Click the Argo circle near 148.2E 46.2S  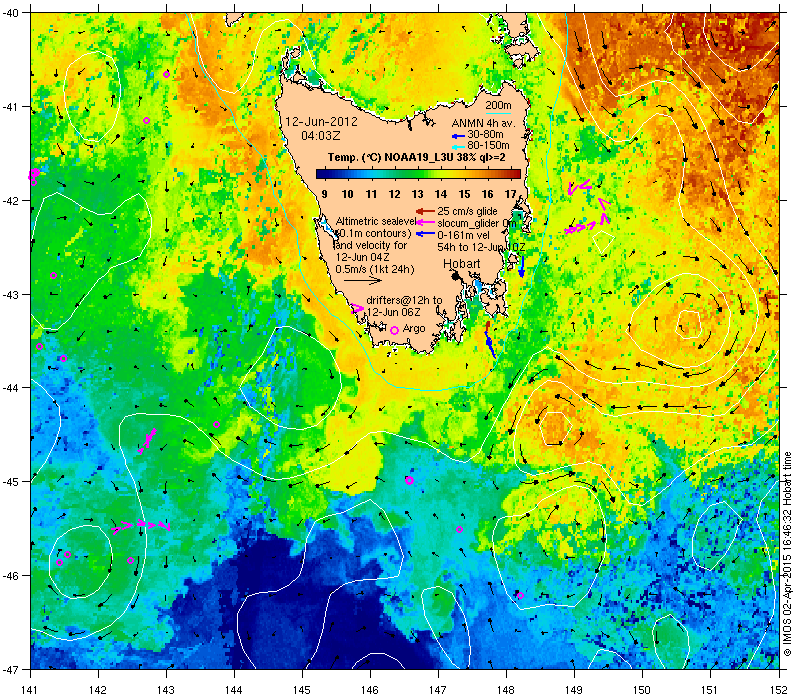[x=520, y=595]
